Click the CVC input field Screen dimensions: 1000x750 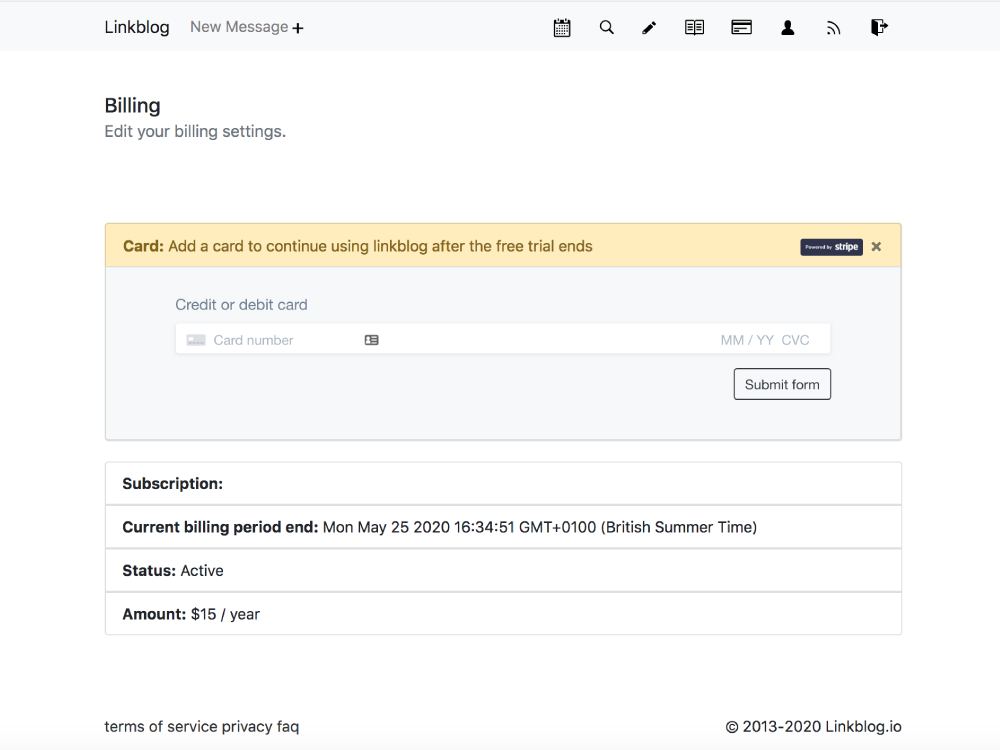795,340
